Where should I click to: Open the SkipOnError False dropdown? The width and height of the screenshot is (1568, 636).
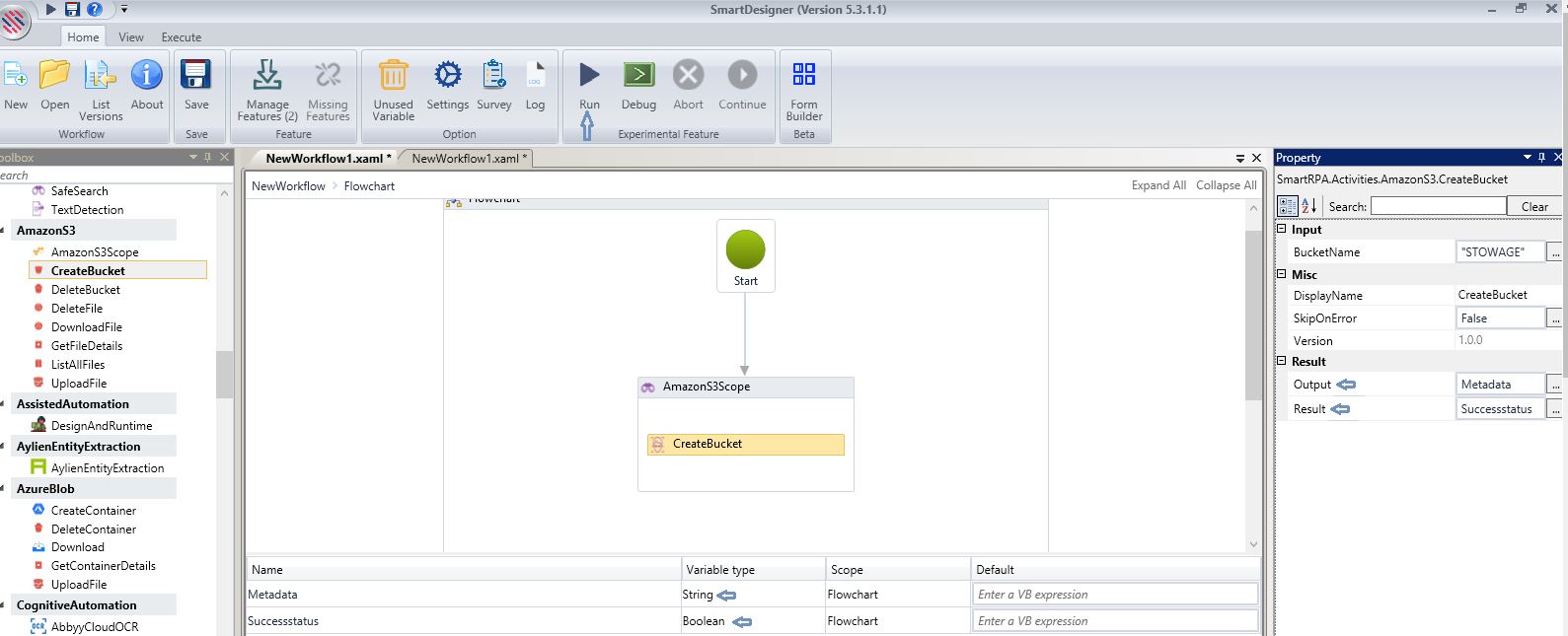1500,318
